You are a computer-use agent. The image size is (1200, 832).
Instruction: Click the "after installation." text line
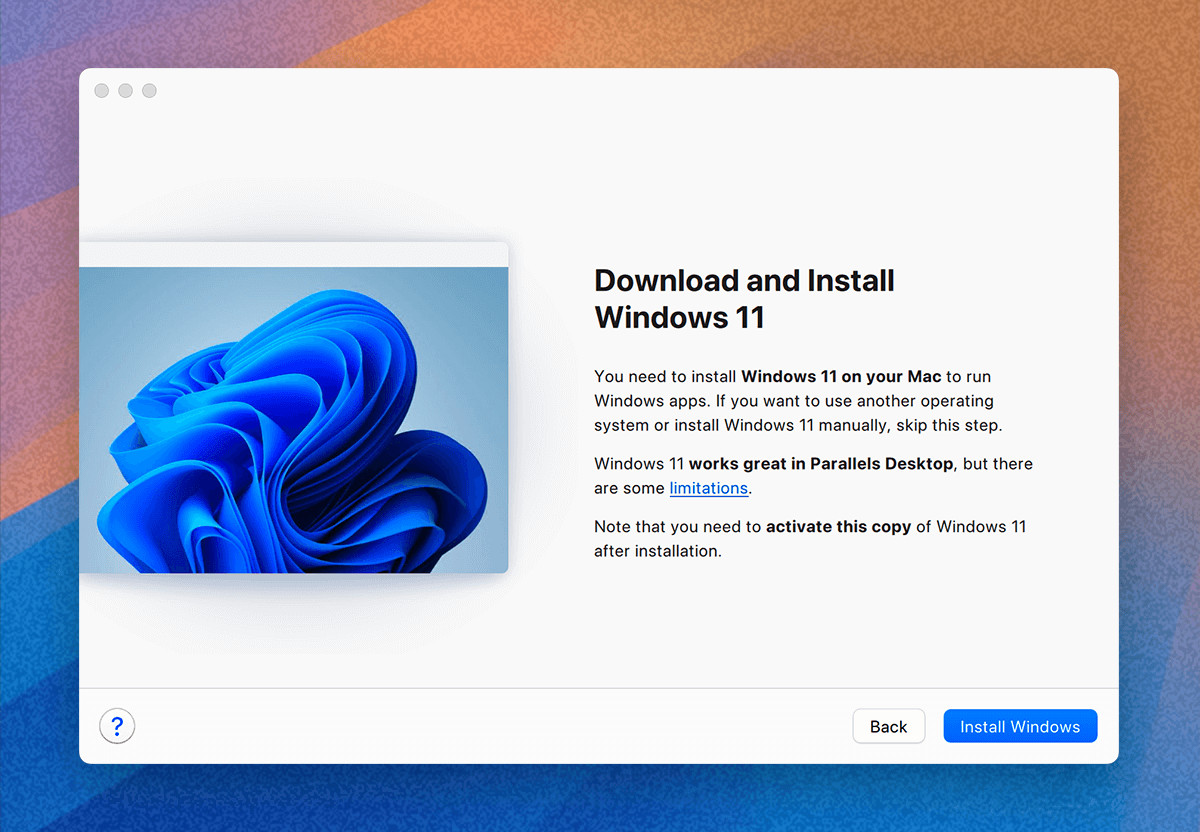tap(657, 551)
